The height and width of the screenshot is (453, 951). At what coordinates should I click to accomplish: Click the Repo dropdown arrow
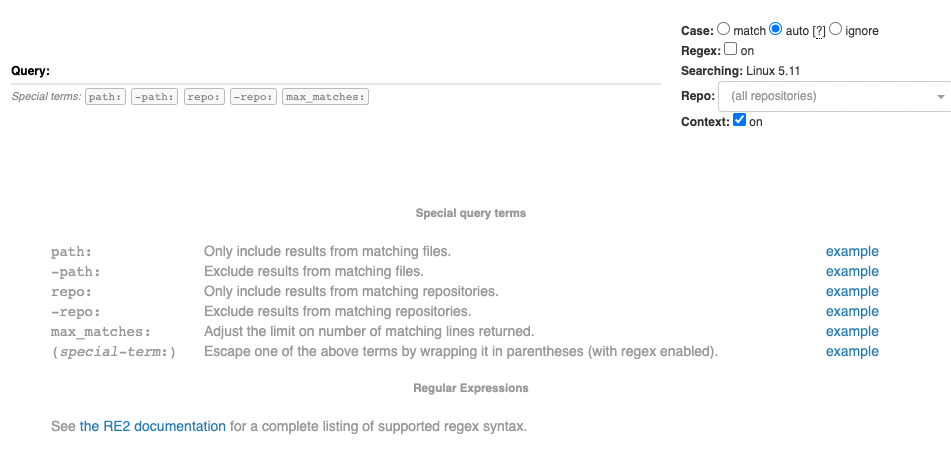(x=941, y=97)
